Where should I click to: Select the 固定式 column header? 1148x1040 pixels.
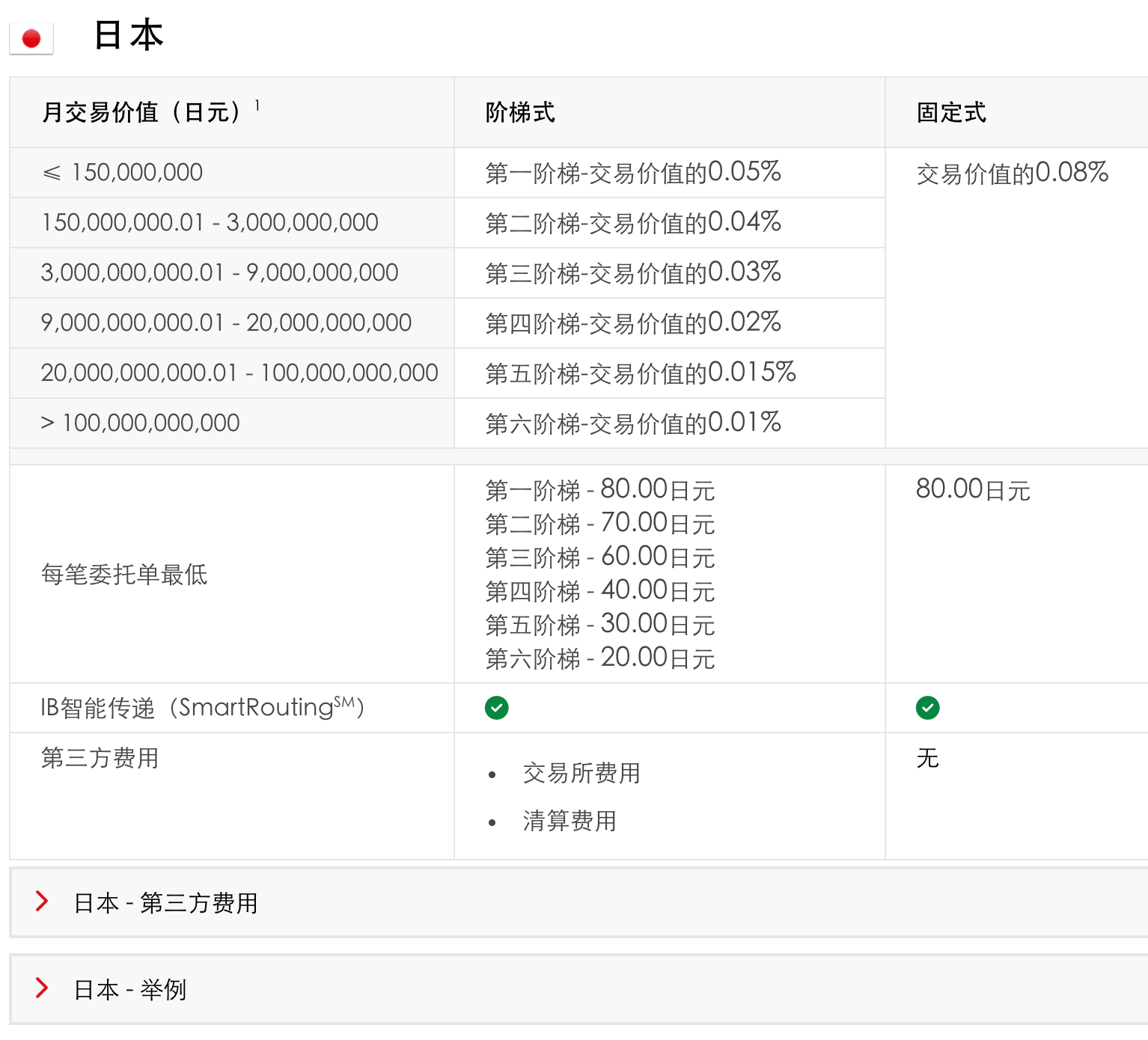(951, 113)
